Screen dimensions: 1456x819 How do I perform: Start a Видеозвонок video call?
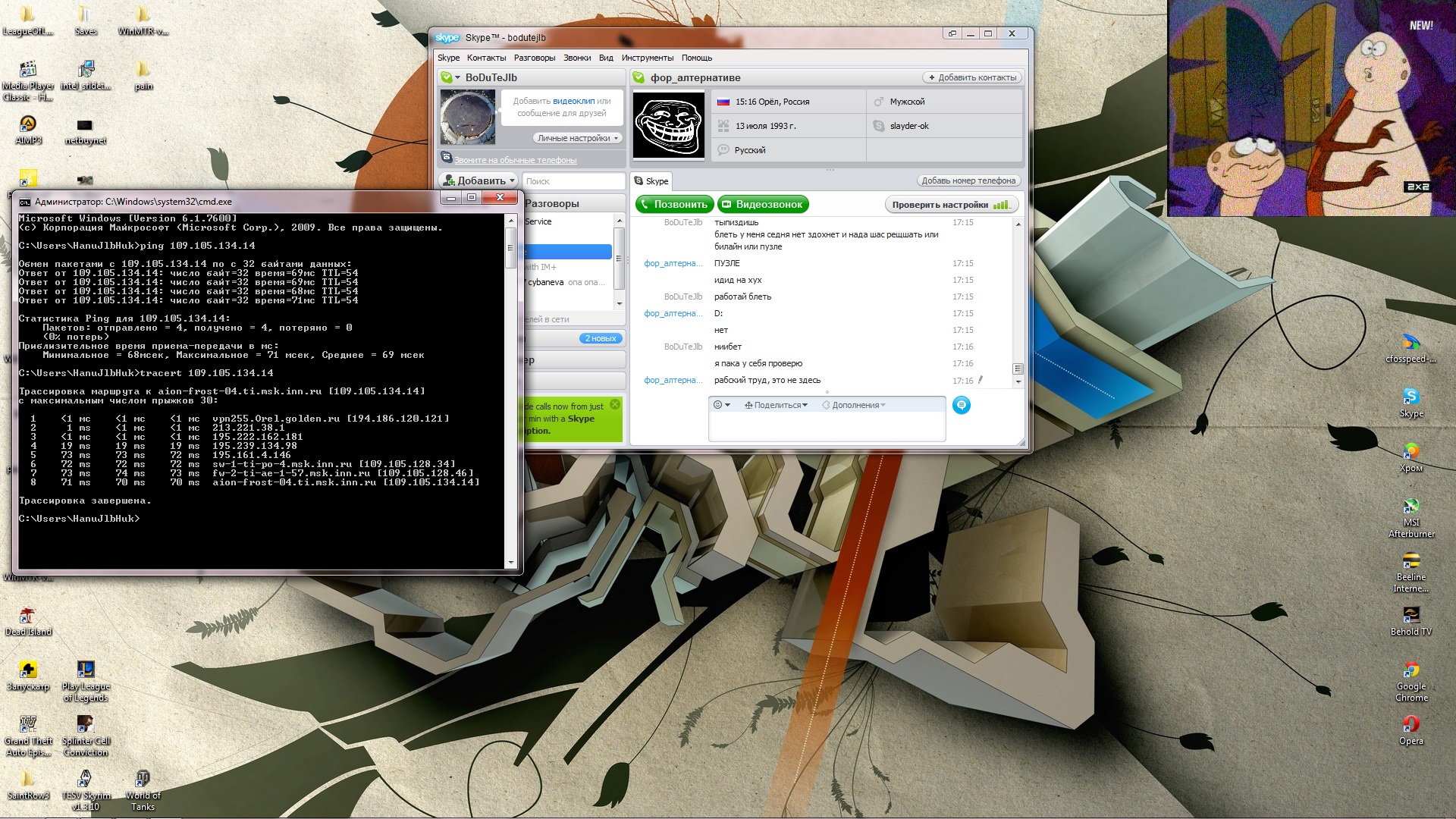tap(763, 204)
